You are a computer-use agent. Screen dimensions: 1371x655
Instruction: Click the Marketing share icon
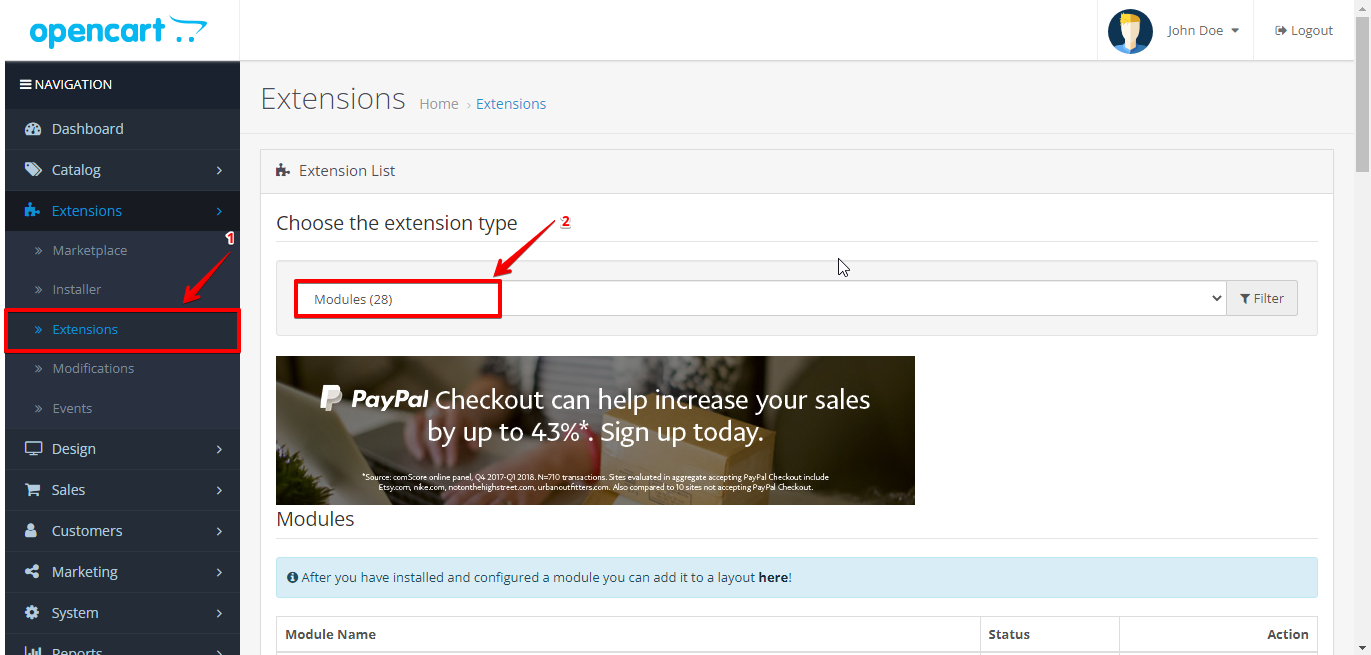click(x=33, y=572)
